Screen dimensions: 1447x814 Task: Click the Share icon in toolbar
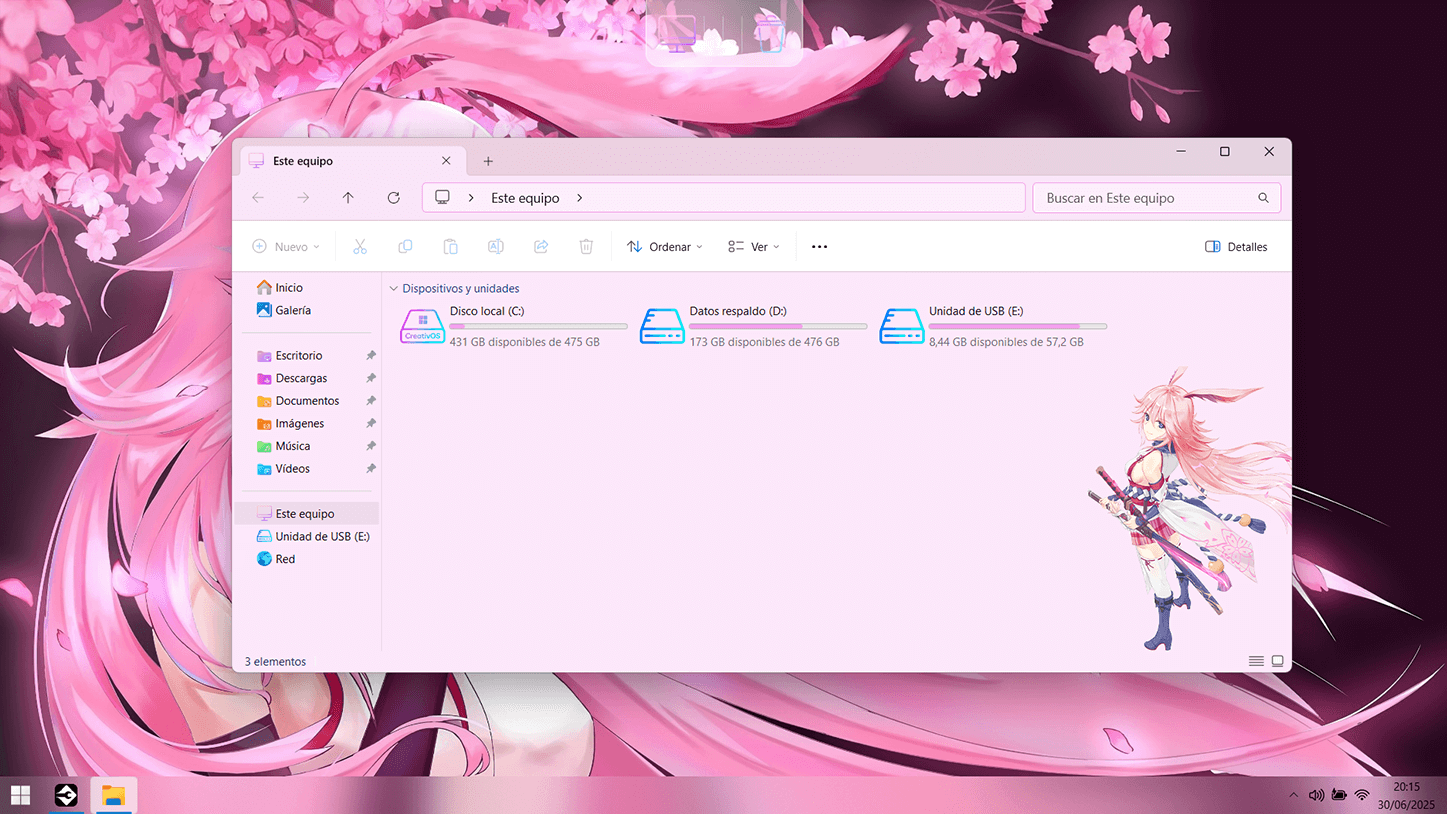point(541,247)
